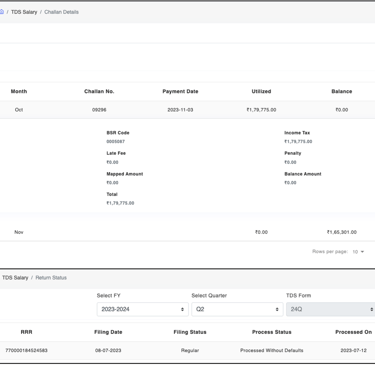Click the Balance column header

[x=342, y=91]
